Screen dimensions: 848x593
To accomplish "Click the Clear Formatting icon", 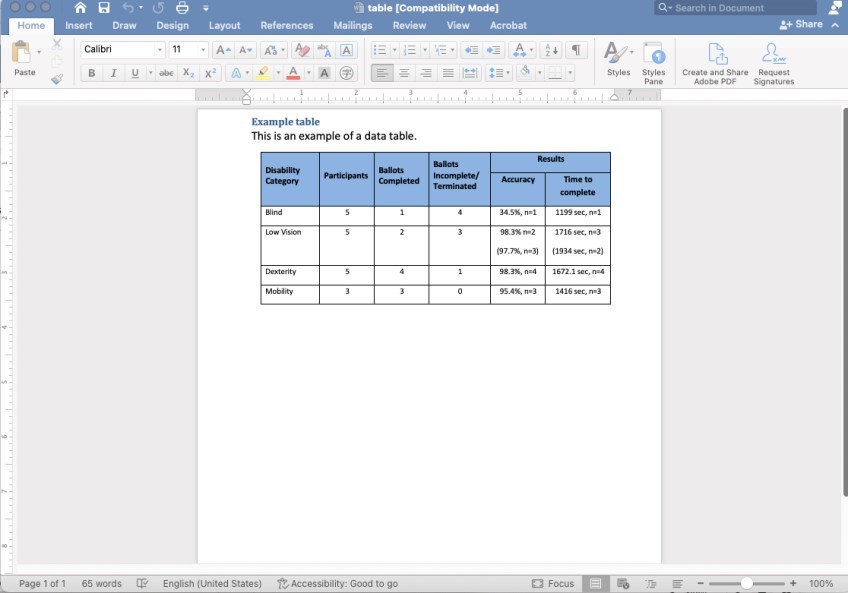I will (301, 50).
